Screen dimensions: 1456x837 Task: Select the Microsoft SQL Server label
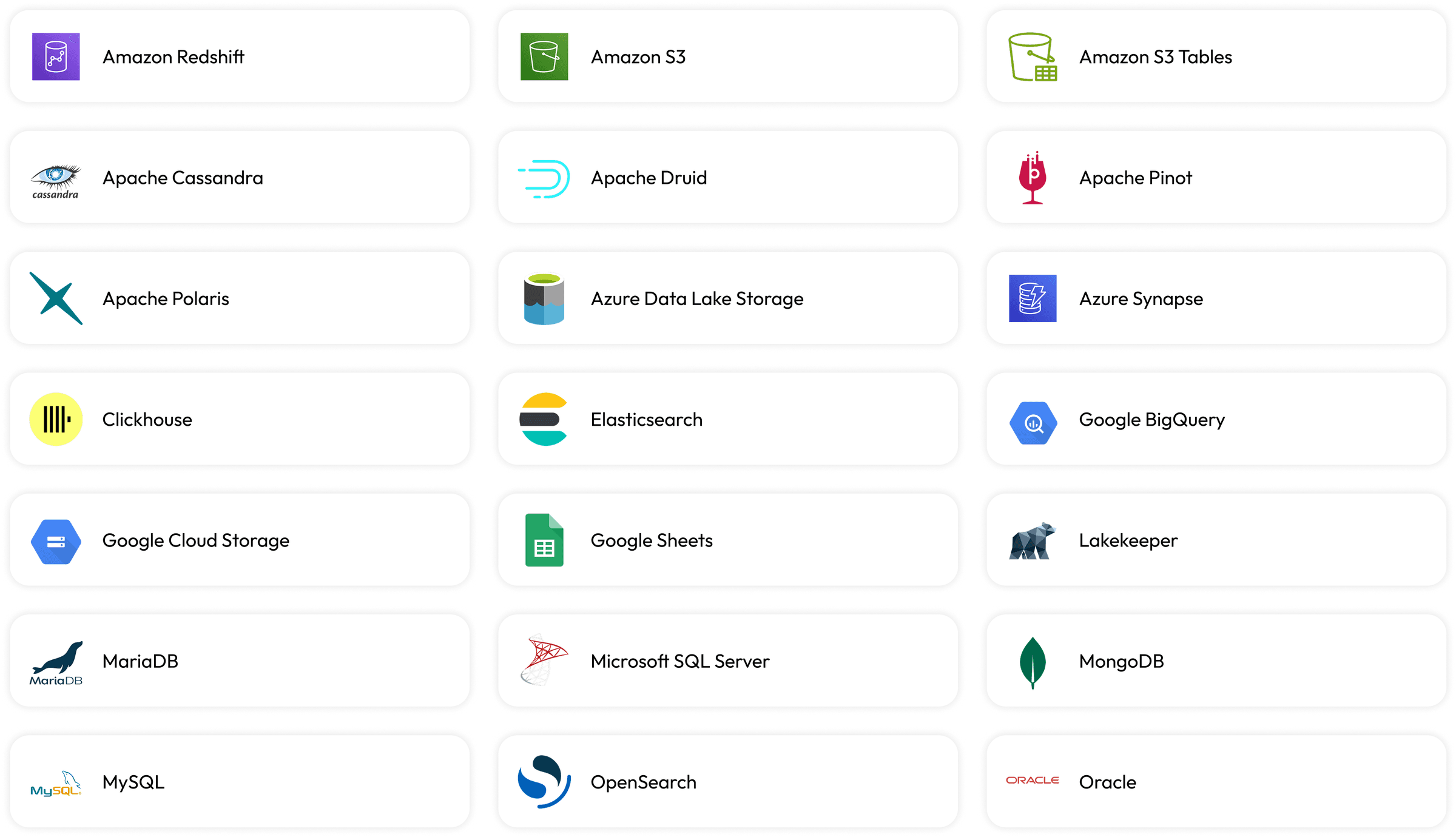680,661
